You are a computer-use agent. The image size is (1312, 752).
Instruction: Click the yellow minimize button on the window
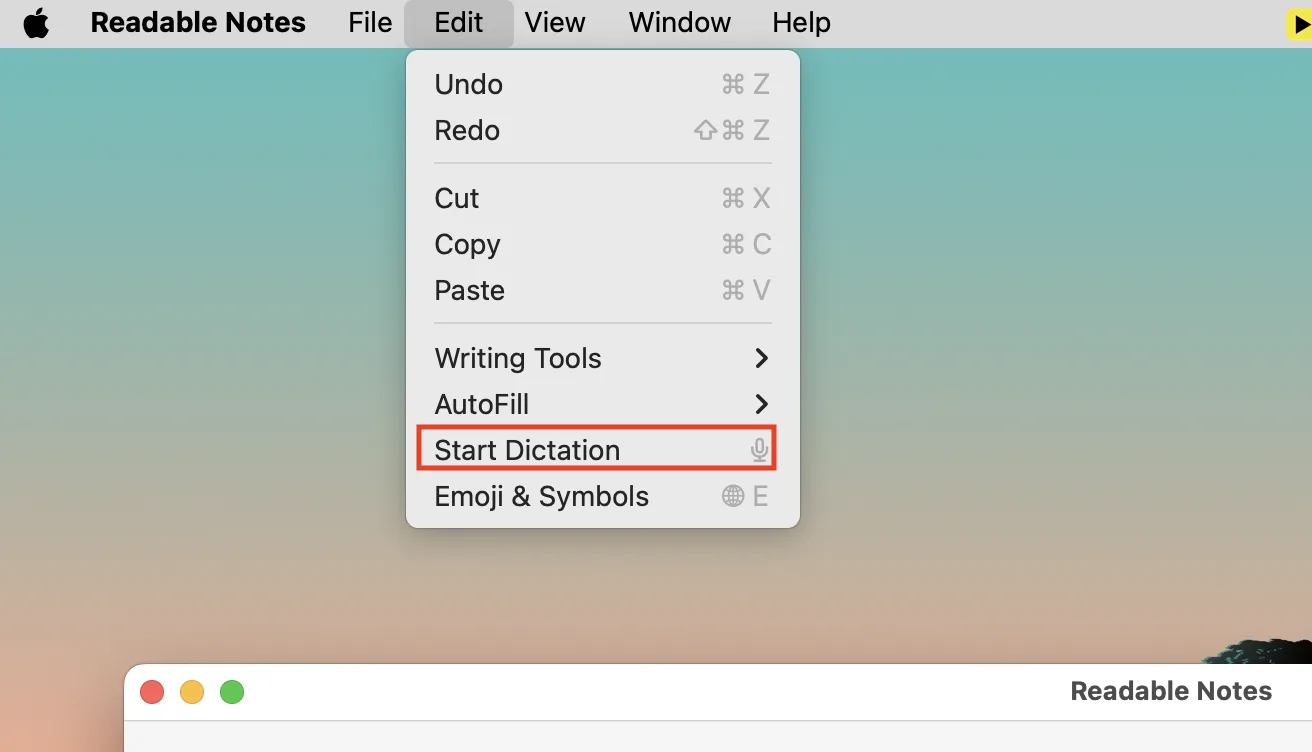(x=191, y=691)
